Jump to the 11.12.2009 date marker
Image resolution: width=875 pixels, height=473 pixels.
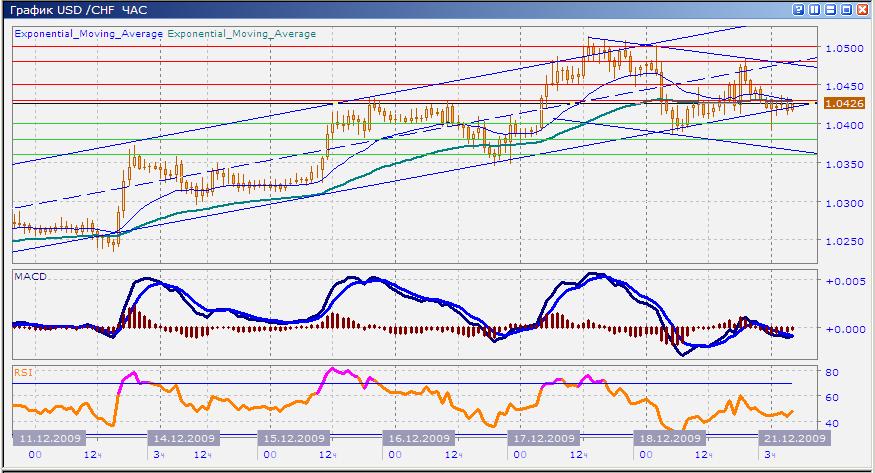coord(49,438)
